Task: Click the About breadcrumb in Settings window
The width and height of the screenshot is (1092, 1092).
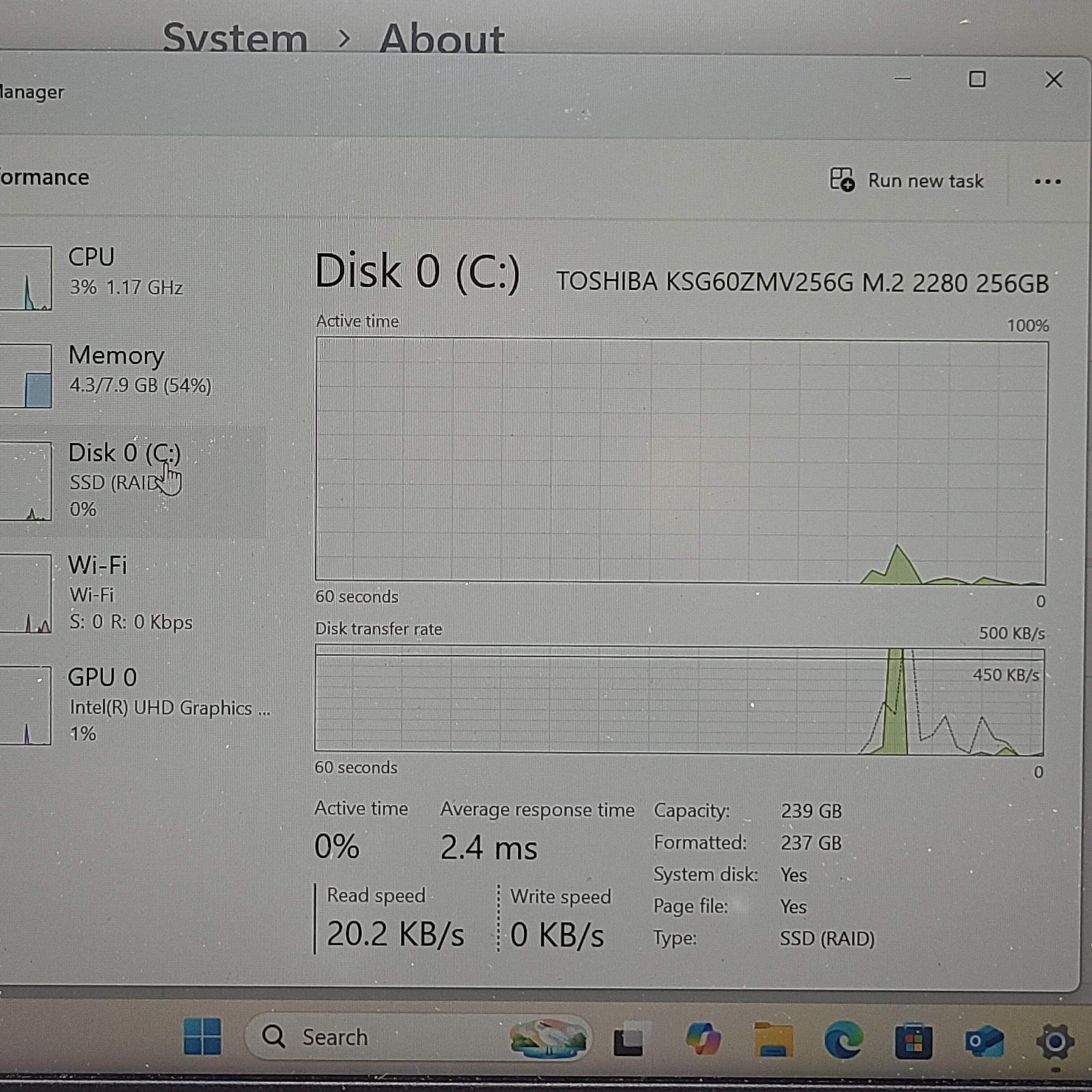Action: click(x=442, y=38)
